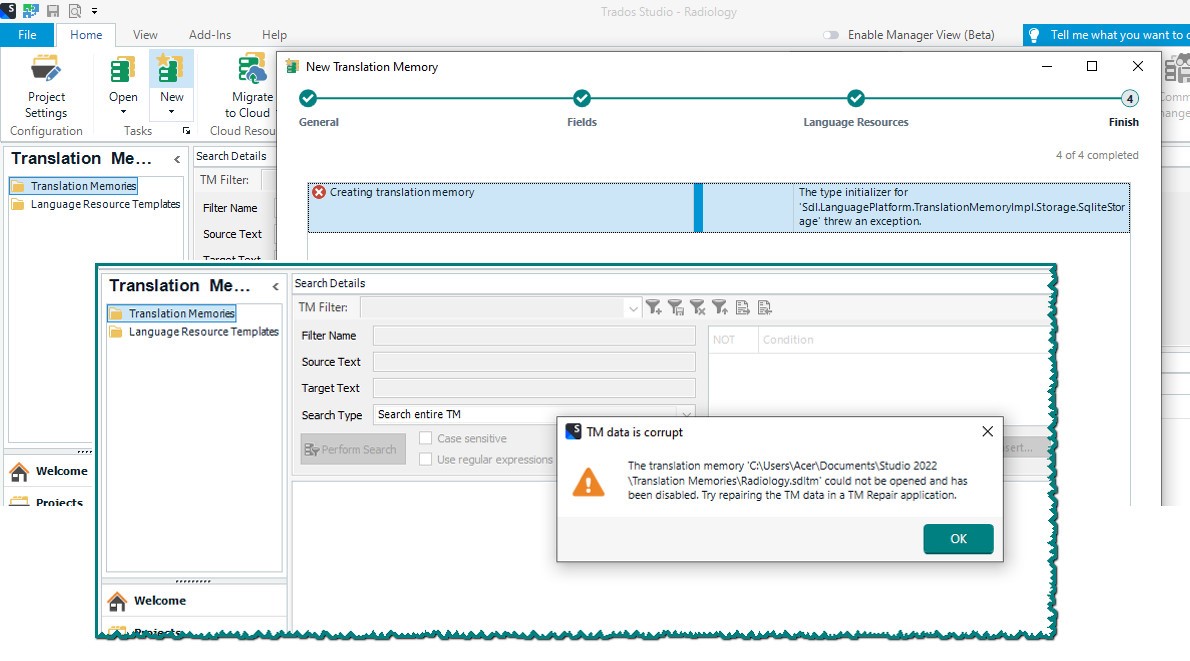Screen dimensions: 1190x661
Task: Open the Customize Quick Access Toolbar arrow
Action: click(x=94, y=11)
